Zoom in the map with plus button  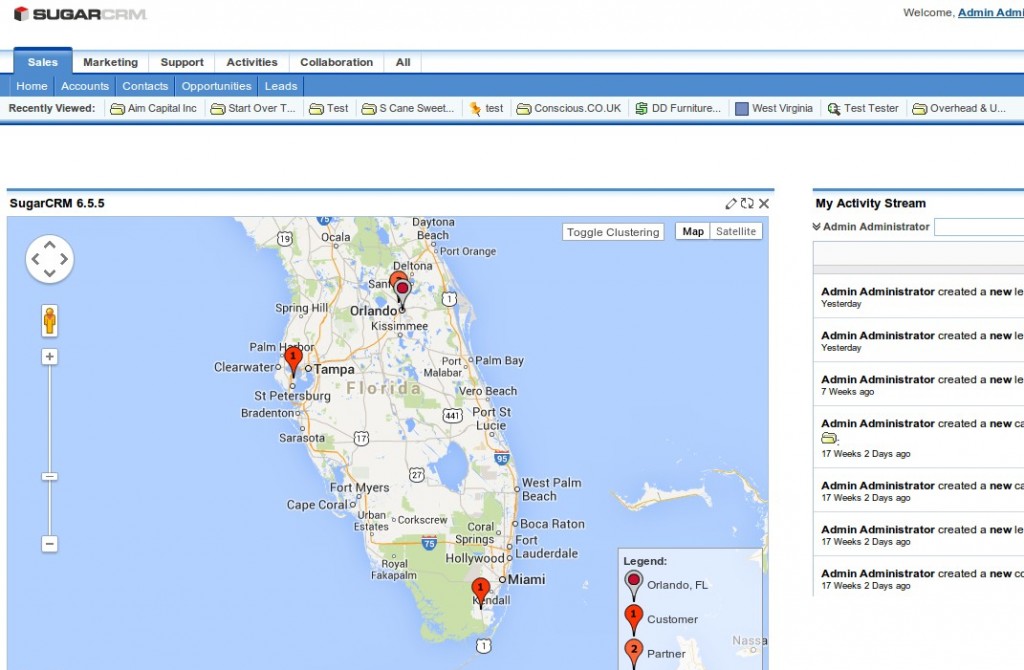(50, 357)
